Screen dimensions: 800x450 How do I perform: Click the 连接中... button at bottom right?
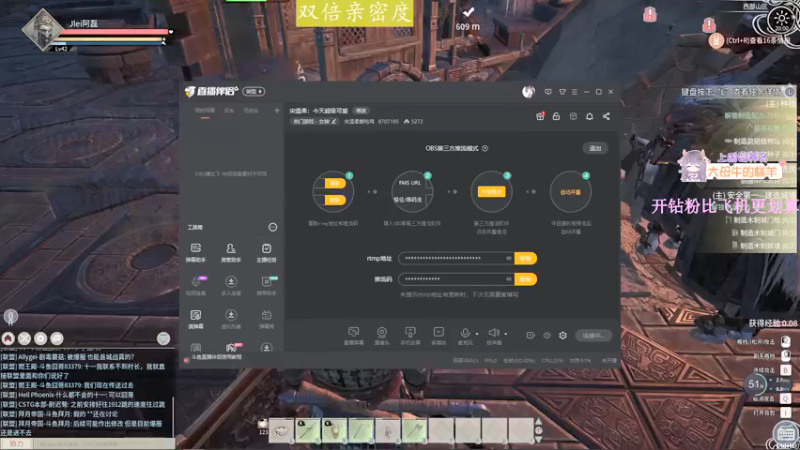click(593, 335)
